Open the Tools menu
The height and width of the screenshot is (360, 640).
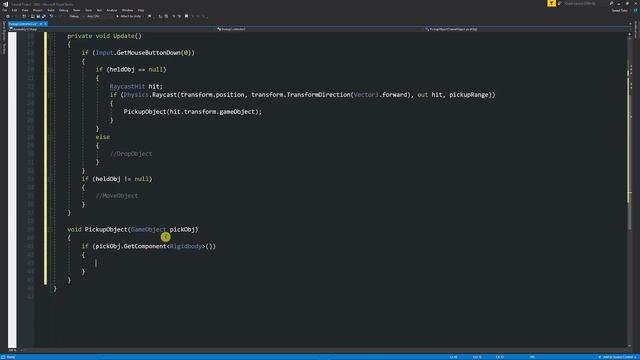click(x=89, y=10)
